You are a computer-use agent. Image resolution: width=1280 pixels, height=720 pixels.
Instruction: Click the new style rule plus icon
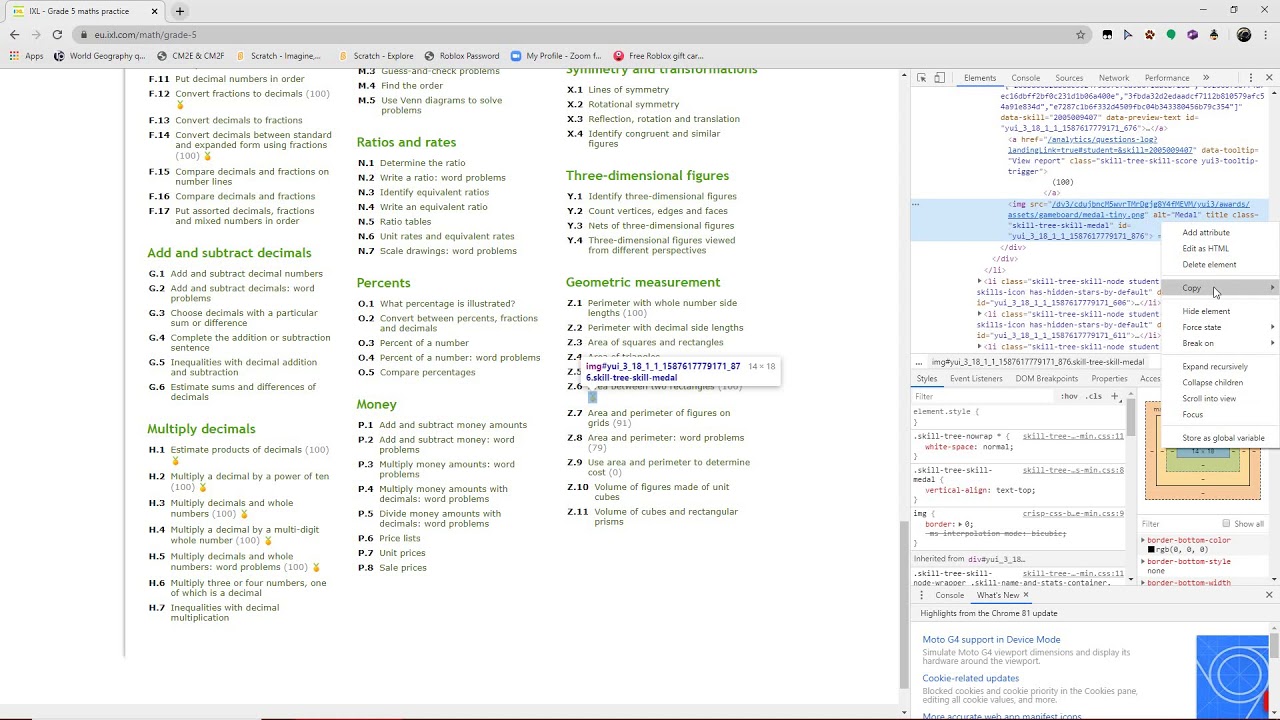tap(1115, 396)
